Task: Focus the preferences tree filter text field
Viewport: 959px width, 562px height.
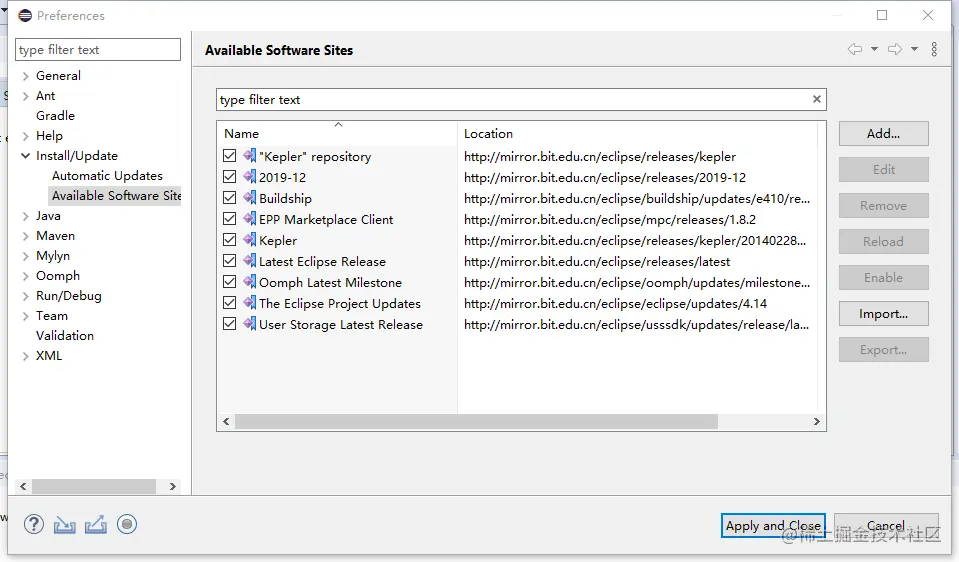Action: (x=98, y=50)
